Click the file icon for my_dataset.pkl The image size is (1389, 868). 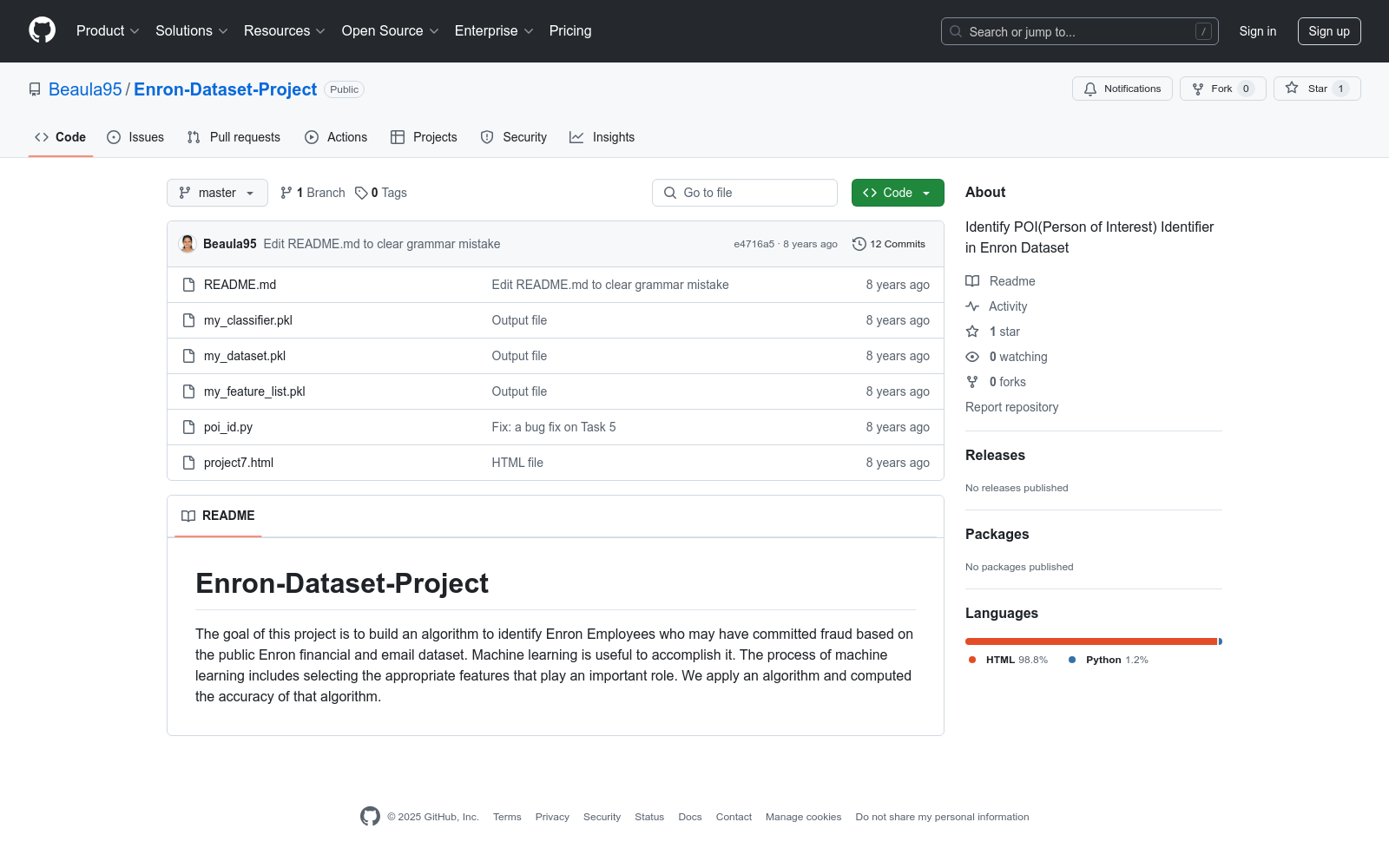click(x=188, y=356)
